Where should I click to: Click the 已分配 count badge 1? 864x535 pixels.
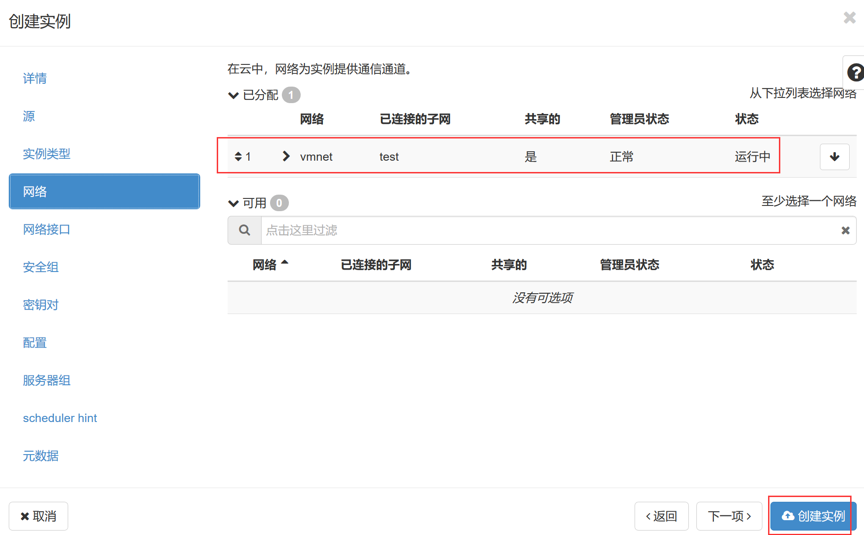pos(291,95)
